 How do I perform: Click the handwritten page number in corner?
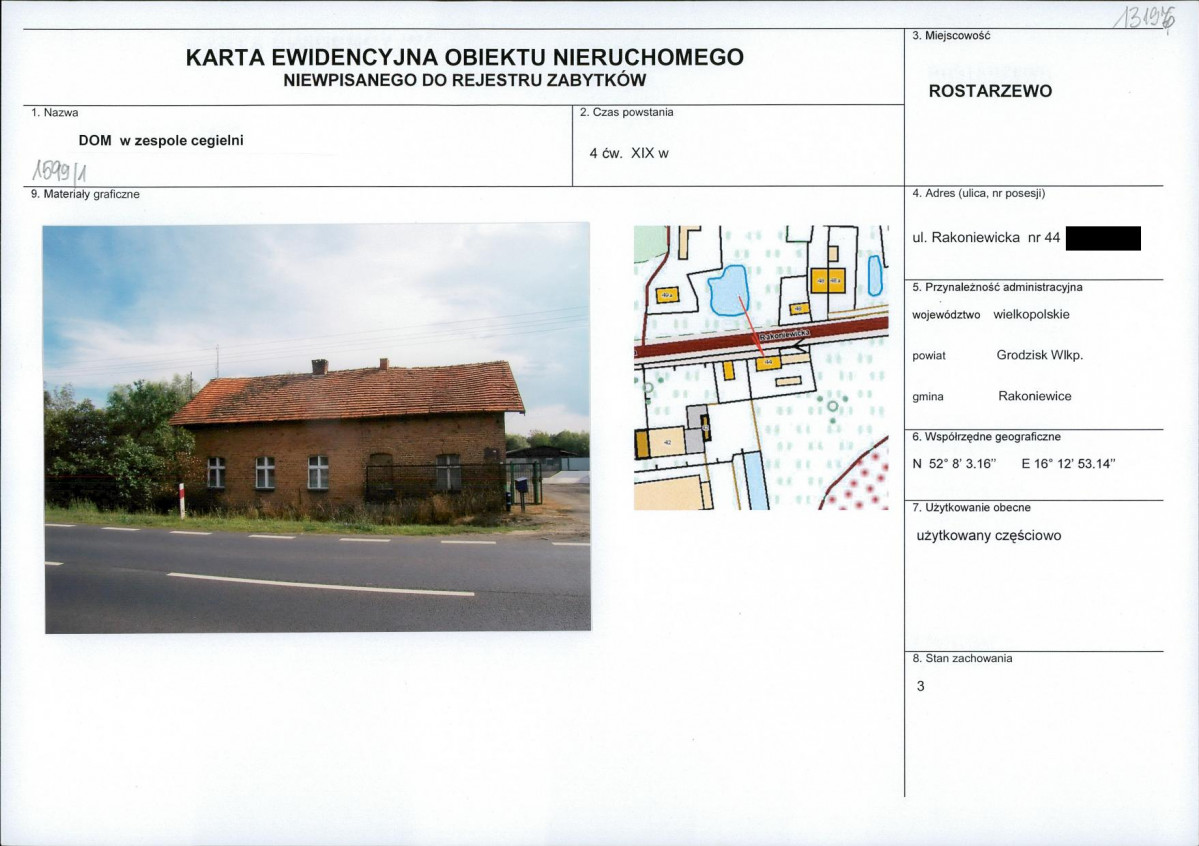[1143, 17]
